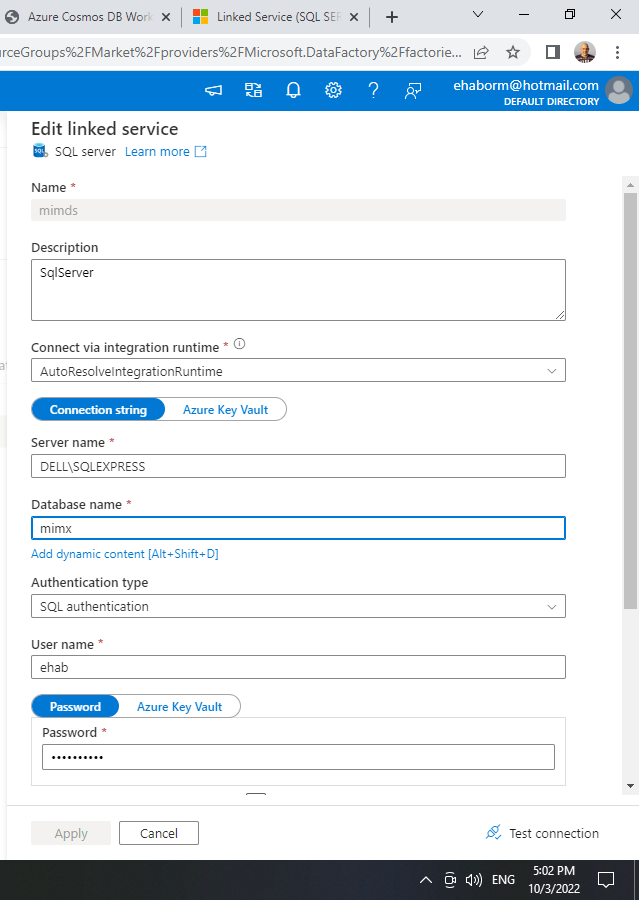Click the SQL server database icon
The width and height of the screenshot is (639, 900).
(x=40, y=151)
